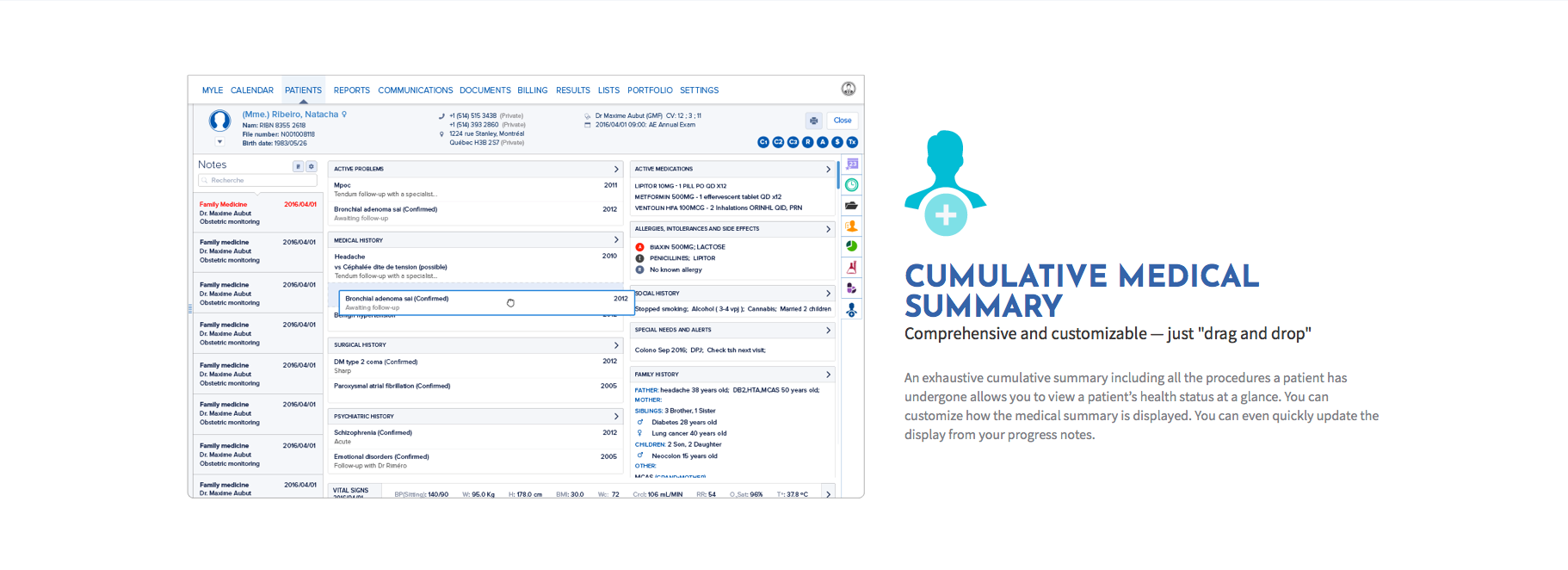Select Schizophrenia (Confirmed) entry
This screenshot has width=1568, height=570.
pyautogui.click(x=475, y=437)
